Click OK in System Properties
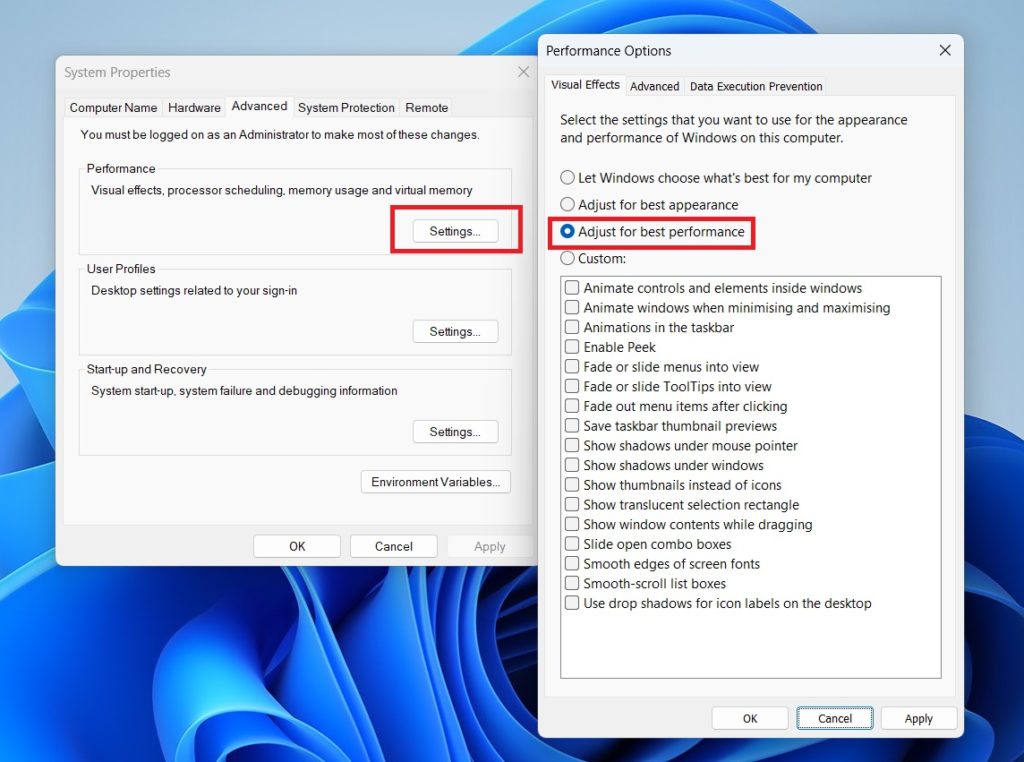1024x762 pixels. pyautogui.click(x=297, y=547)
